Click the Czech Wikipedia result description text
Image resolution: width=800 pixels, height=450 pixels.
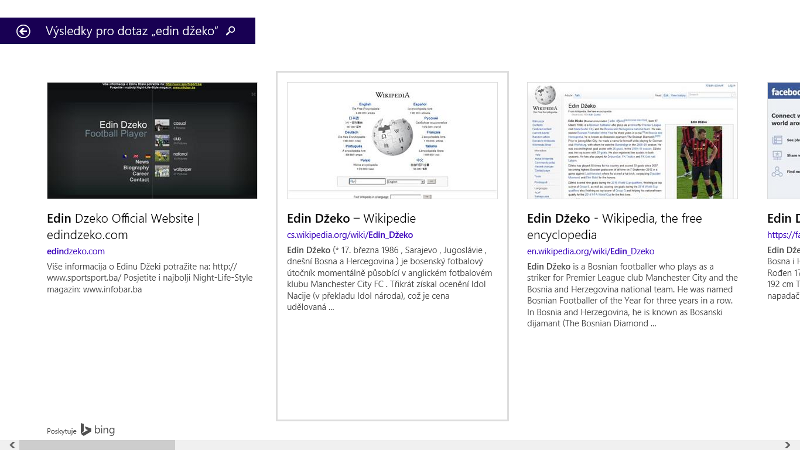(390, 291)
